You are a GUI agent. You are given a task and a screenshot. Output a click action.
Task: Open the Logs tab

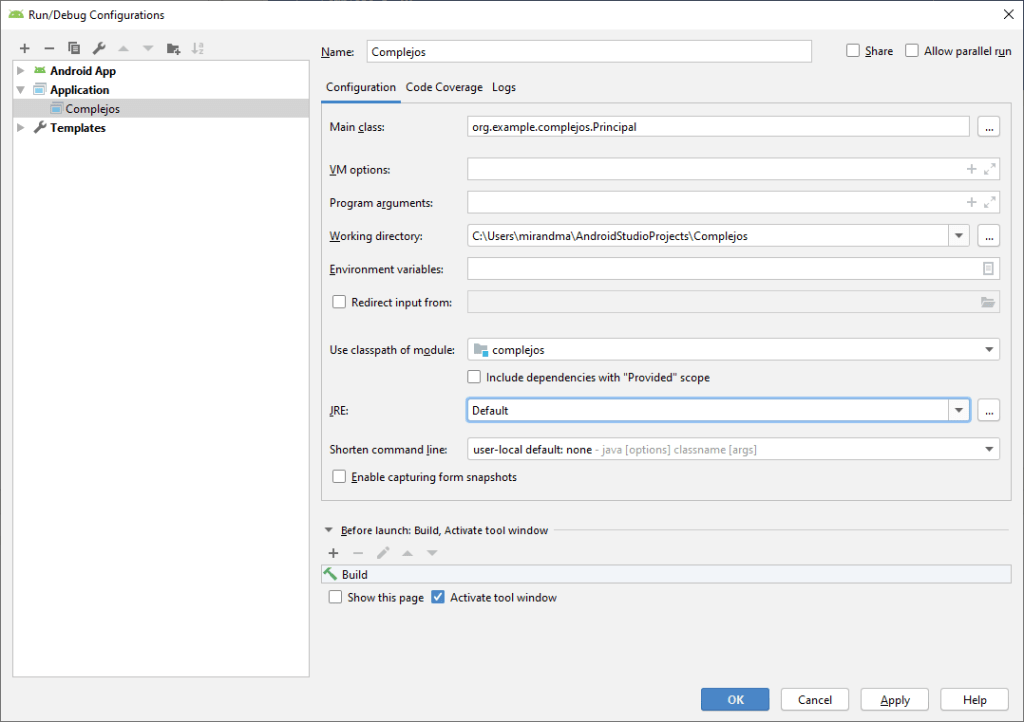504,88
